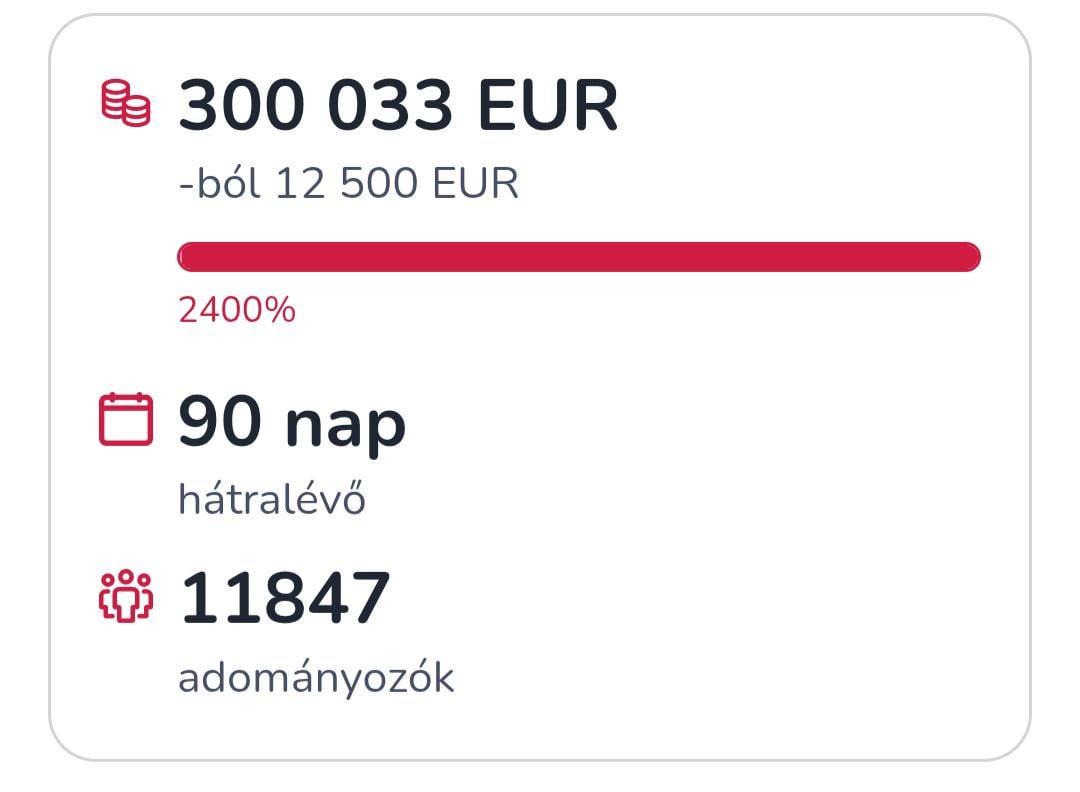Viewport: 1080px width, 792px height.
Task: Click the empty area right of "11847"
Action: click(x=700, y=598)
